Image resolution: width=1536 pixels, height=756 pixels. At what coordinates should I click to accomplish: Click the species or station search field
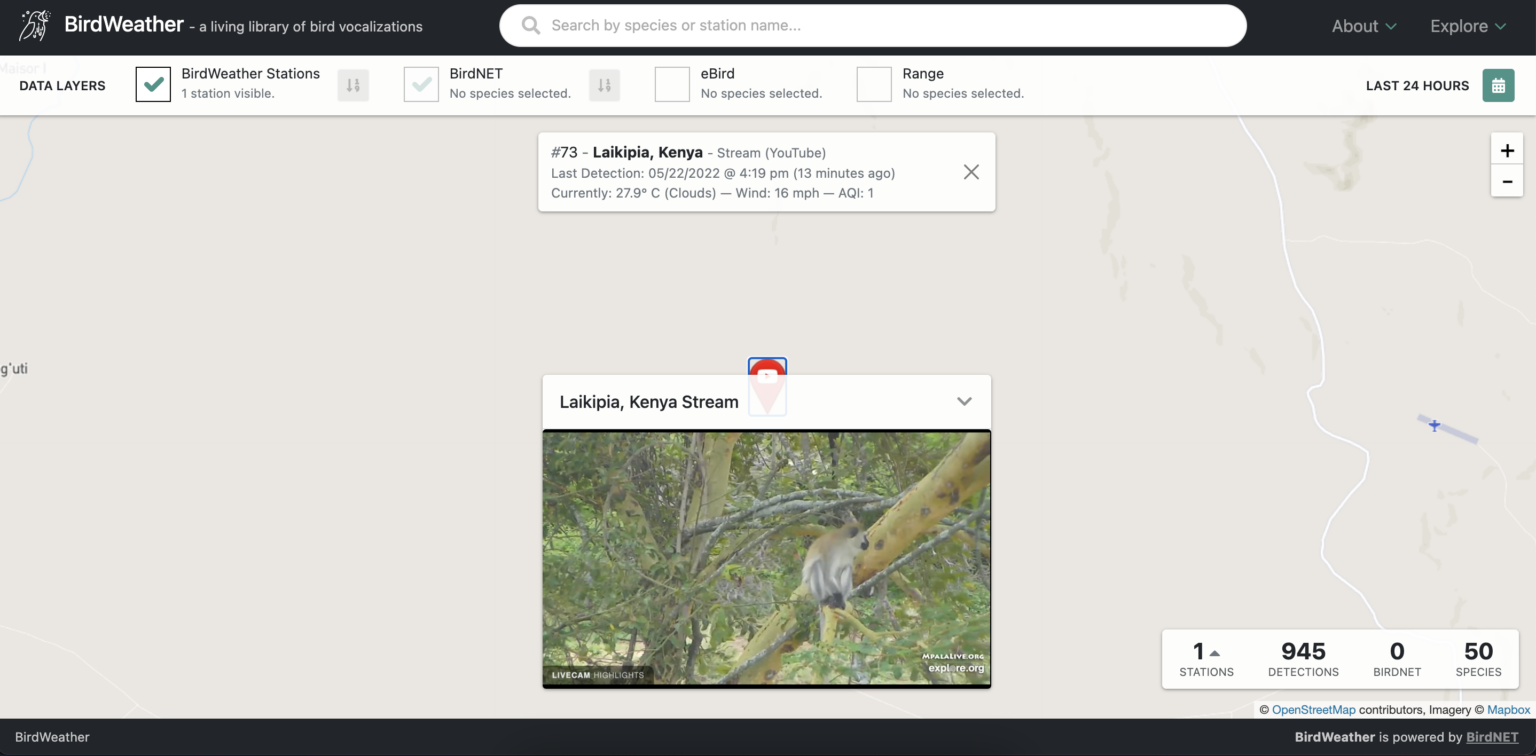point(872,26)
